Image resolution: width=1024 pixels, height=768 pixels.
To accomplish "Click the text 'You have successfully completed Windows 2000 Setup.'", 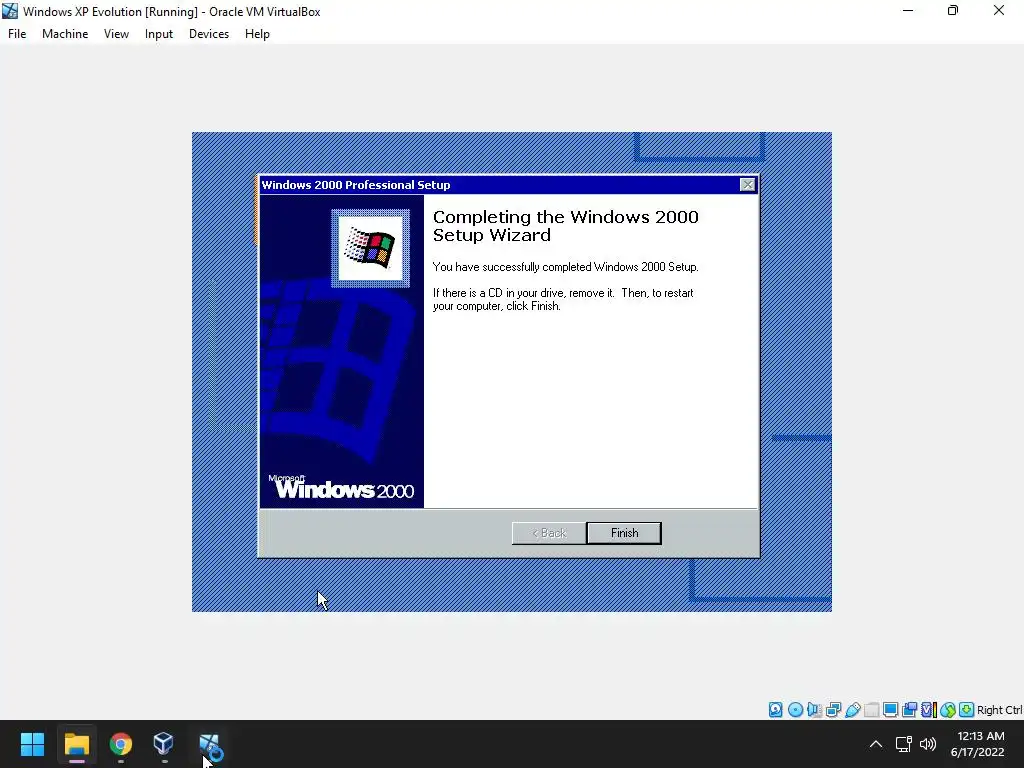I will point(566,267).
